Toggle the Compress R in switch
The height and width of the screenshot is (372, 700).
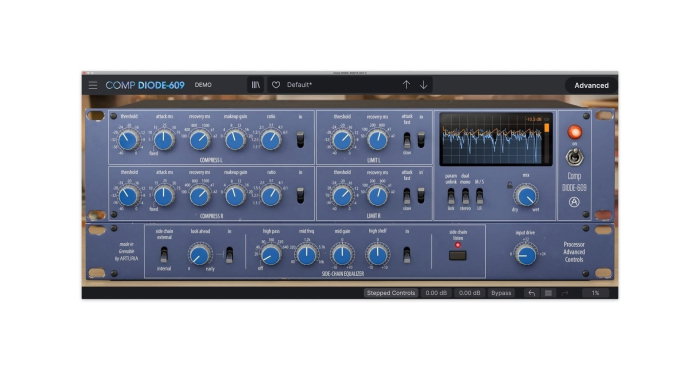300,196
